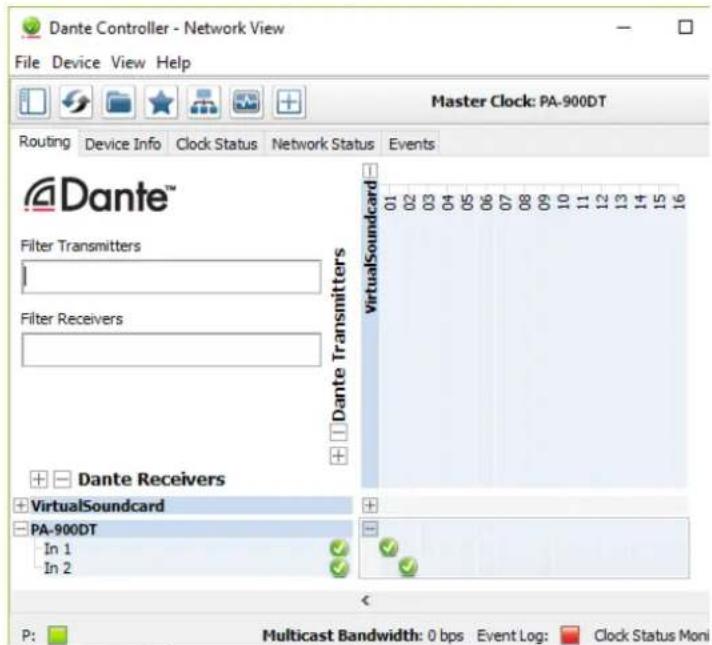This screenshot has width=712, height=645.
Task: Collapse the PA-900DT receiver row
Action: point(20,529)
